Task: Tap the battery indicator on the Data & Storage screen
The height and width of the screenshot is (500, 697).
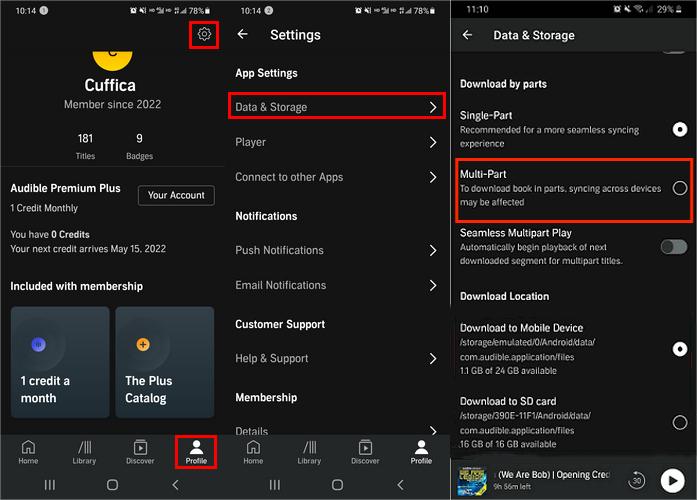Action: click(679, 9)
